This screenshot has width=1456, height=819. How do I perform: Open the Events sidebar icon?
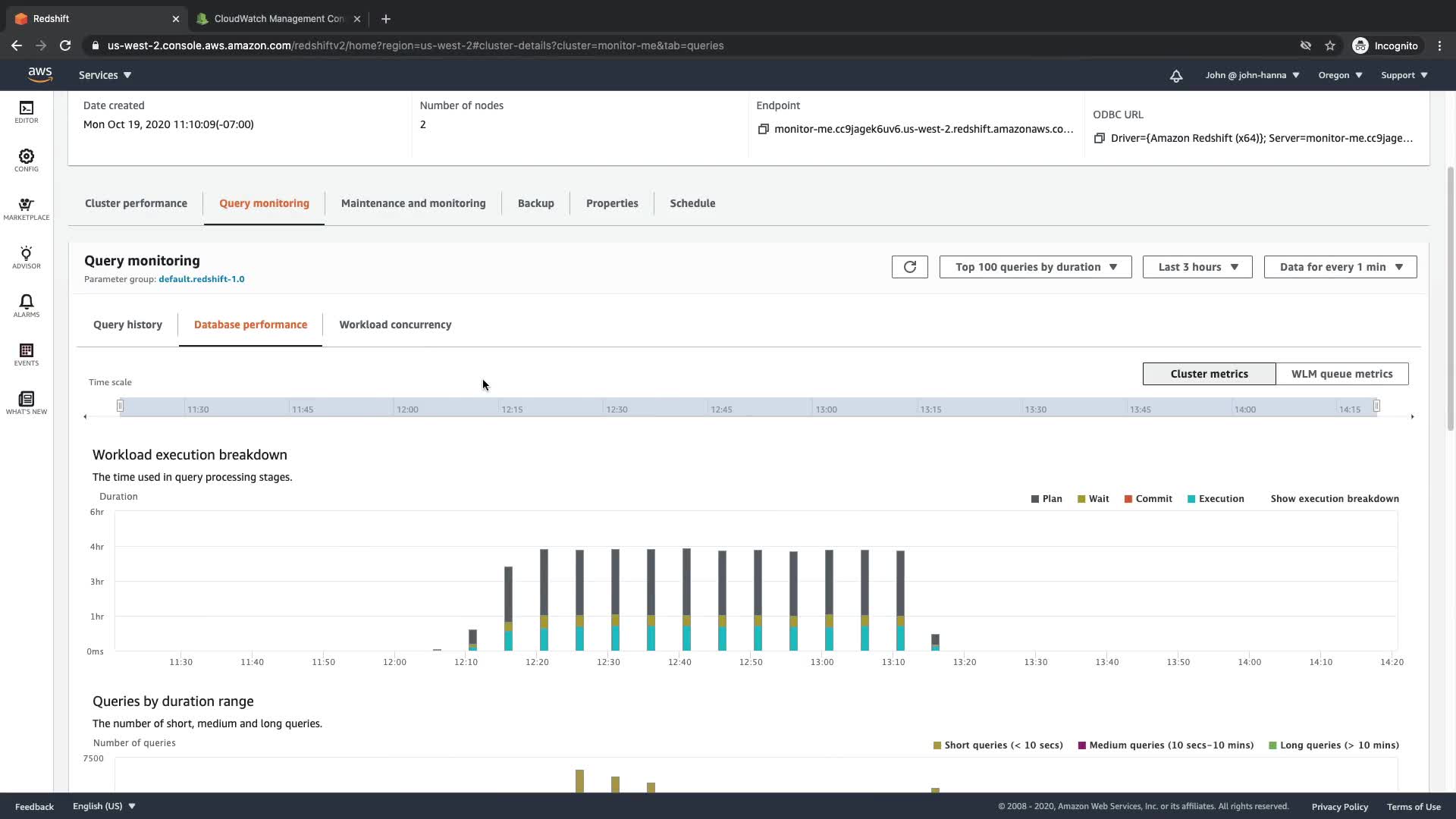click(27, 354)
